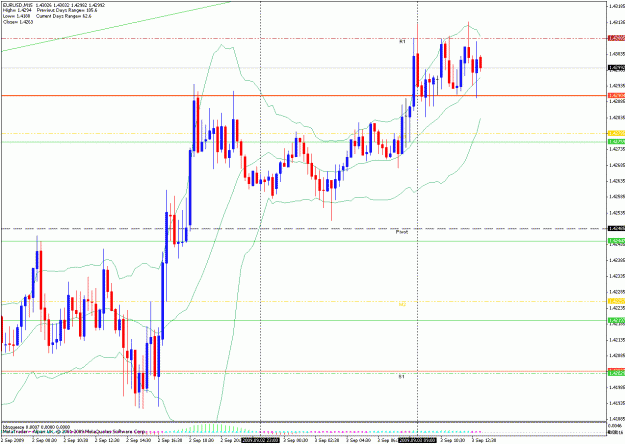The height and width of the screenshot is (444, 625).
Task: Click the orange-red solid line price tag
Action: (616, 96)
